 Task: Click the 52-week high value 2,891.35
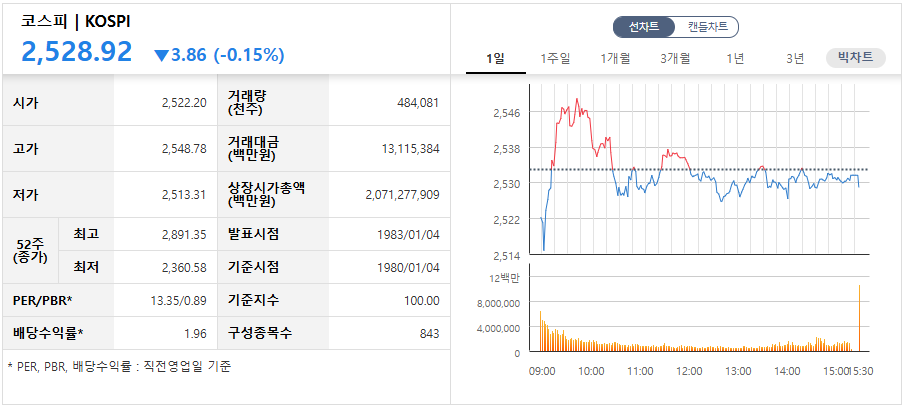[x=184, y=235]
